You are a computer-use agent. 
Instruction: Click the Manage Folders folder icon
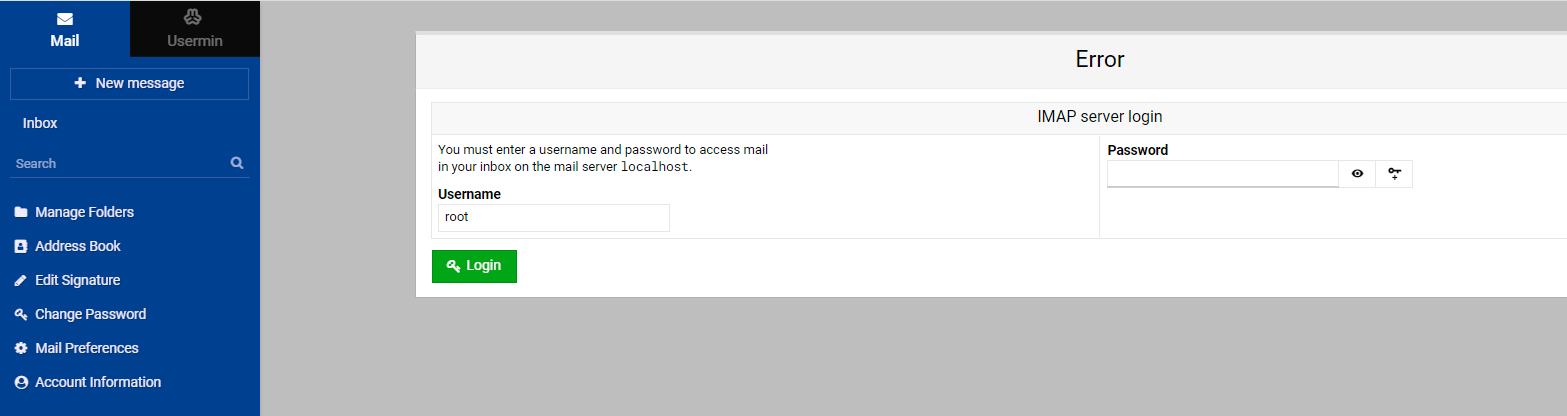click(x=21, y=212)
